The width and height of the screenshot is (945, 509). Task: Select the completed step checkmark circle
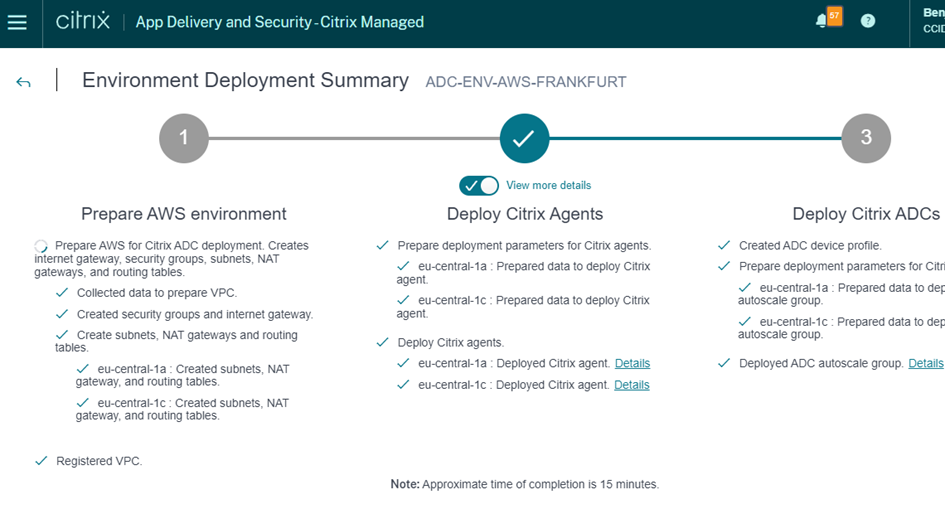tap(524, 138)
